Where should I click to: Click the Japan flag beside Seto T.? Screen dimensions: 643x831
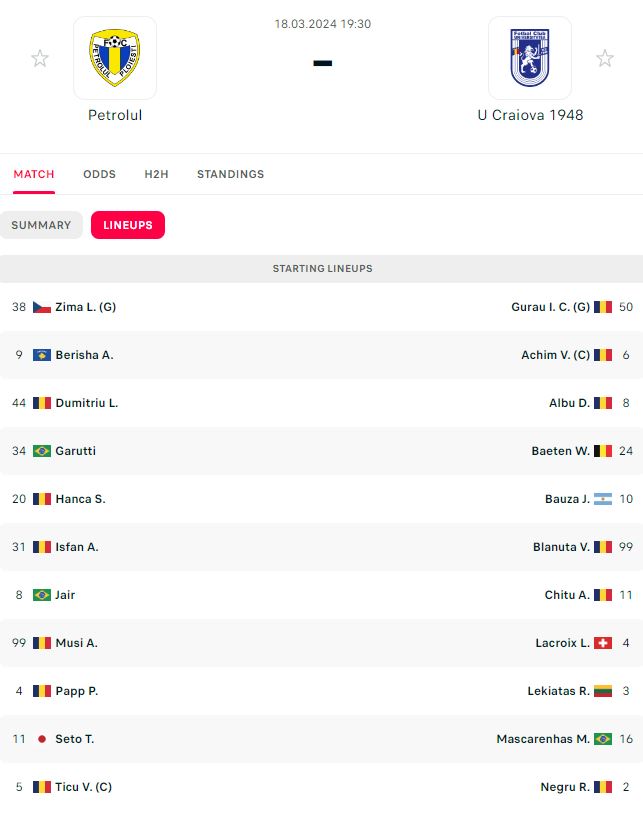click(x=42, y=739)
